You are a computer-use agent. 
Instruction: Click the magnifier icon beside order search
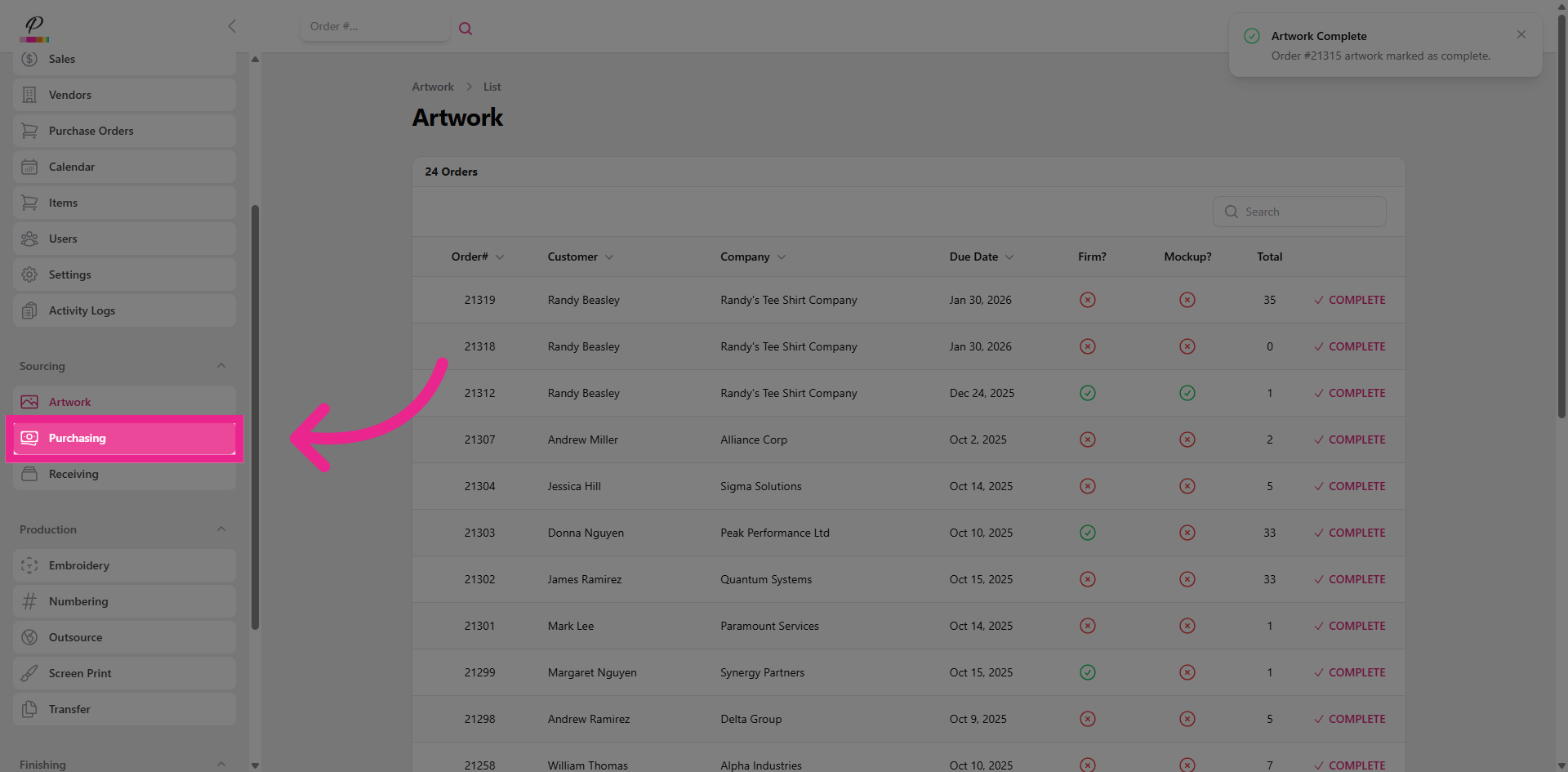[x=465, y=29]
